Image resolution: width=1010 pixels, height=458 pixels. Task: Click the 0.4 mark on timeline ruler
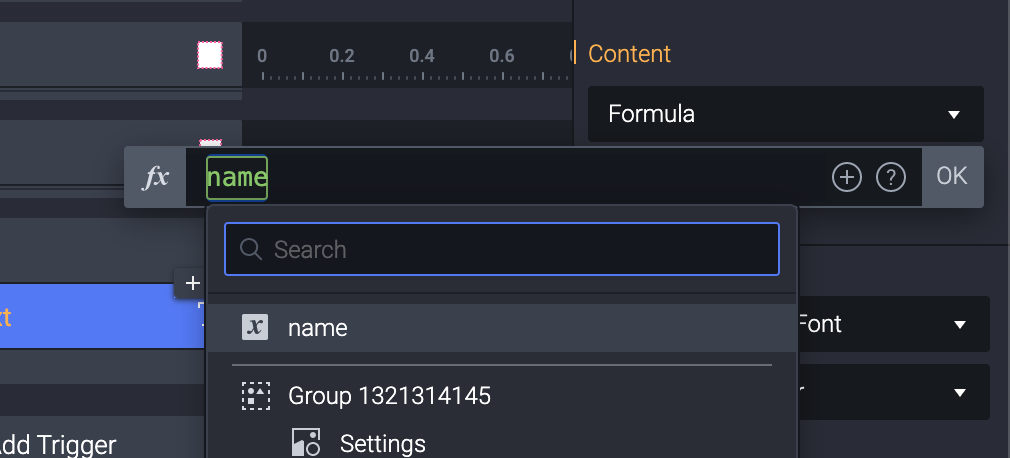pyautogui.click(x=422, y=56)
